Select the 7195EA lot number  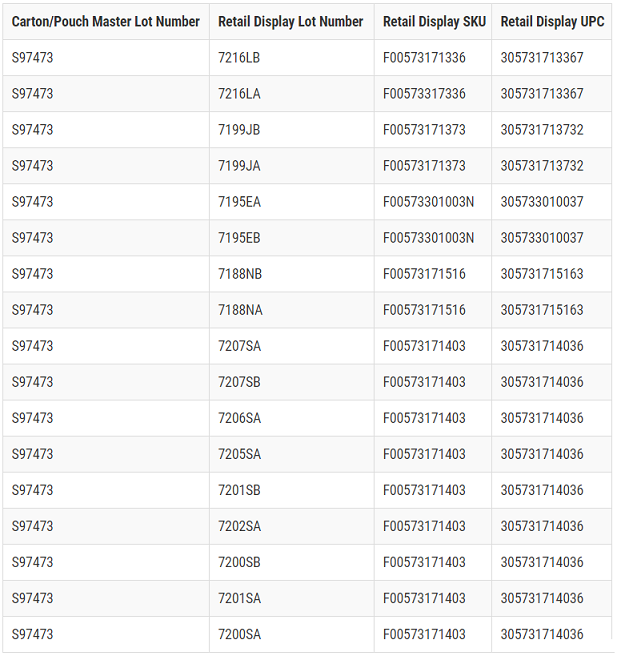[239, 202]
